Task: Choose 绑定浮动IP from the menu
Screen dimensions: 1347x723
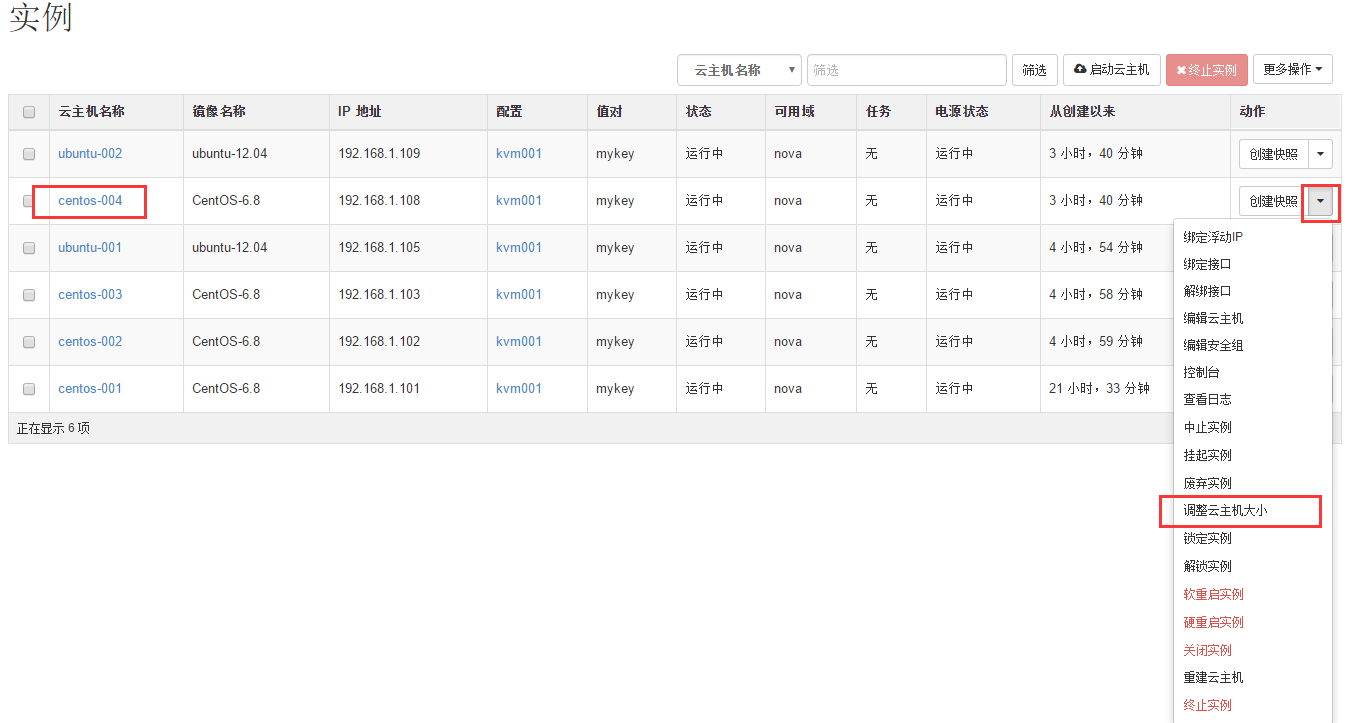Action: pos(1253,238)
